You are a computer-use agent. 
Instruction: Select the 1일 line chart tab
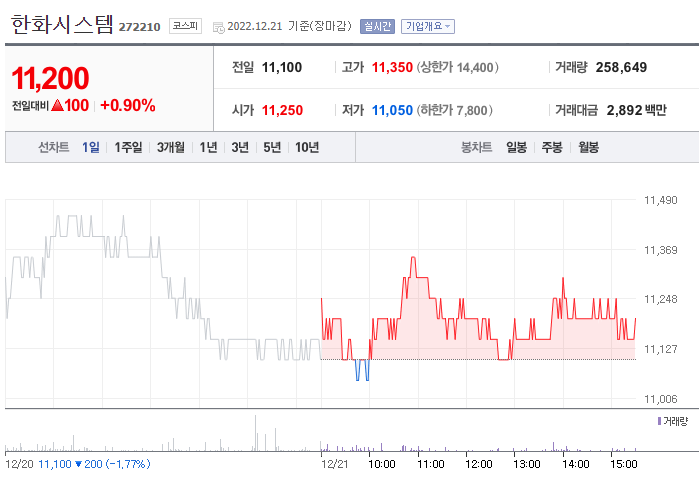point(90,147)
